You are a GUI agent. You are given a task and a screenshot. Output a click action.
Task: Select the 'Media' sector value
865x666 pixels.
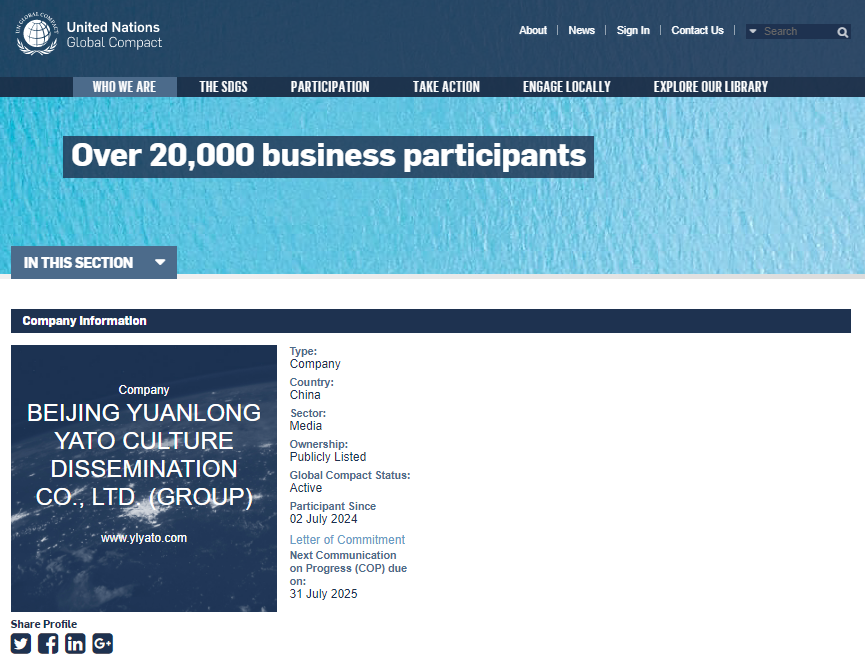pos(306,426)
